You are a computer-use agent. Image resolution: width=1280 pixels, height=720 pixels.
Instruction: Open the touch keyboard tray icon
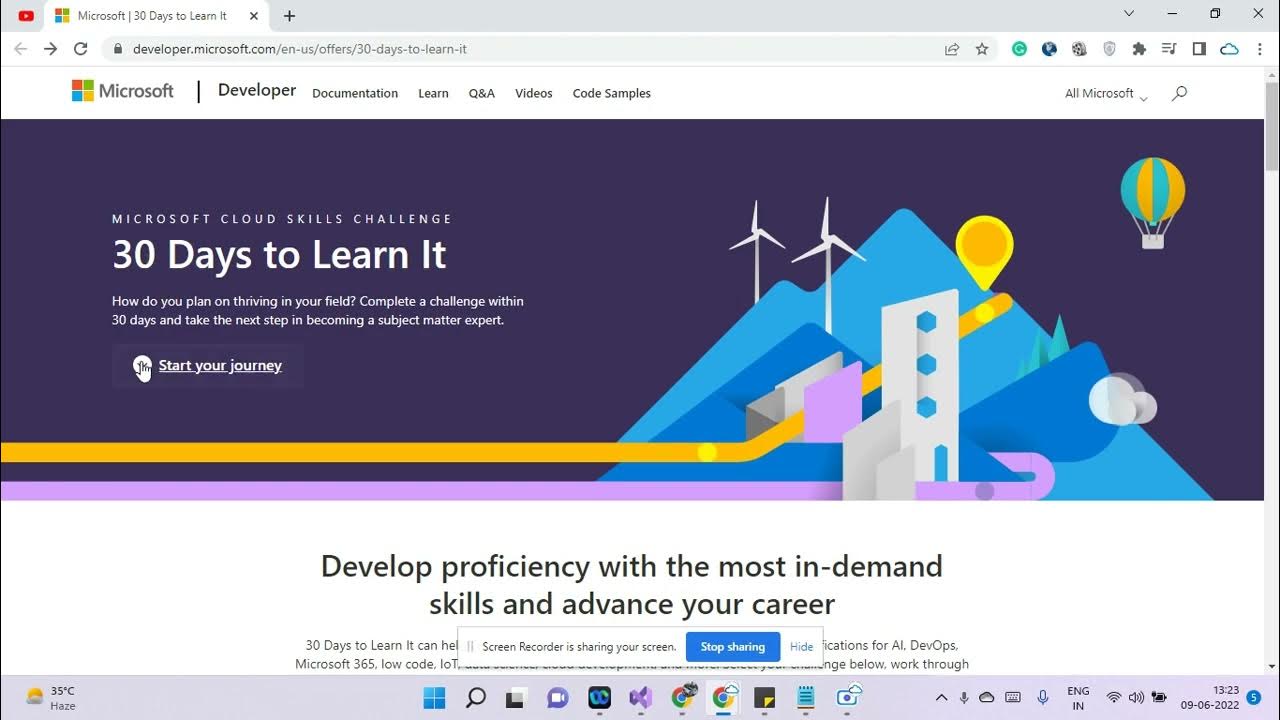click(x=1013, y=697)
